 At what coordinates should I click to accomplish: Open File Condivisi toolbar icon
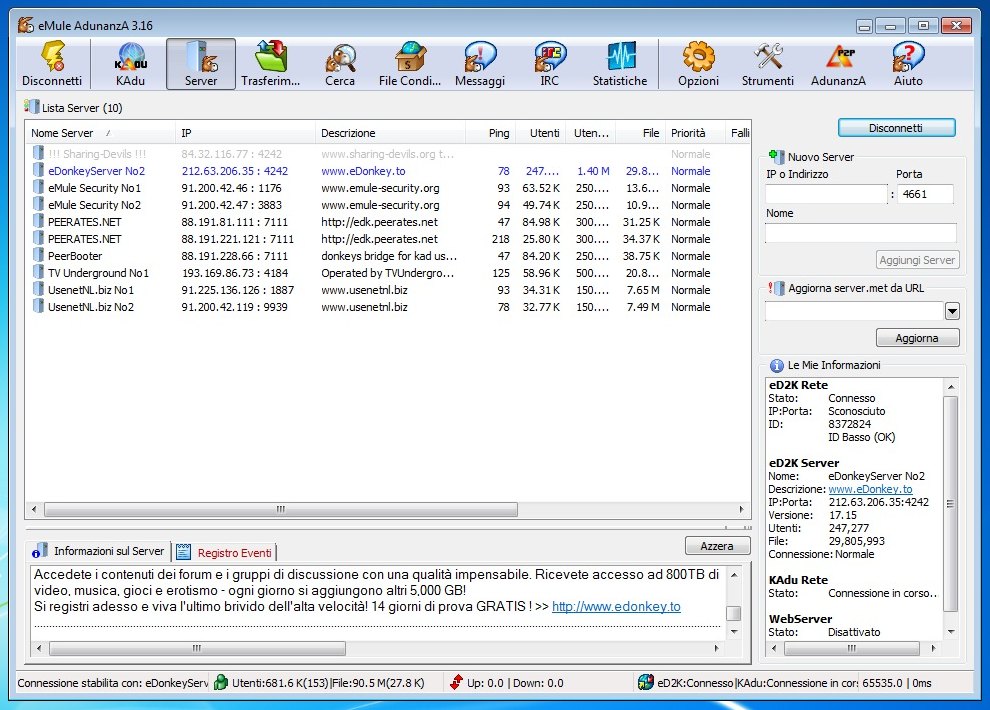410,64
